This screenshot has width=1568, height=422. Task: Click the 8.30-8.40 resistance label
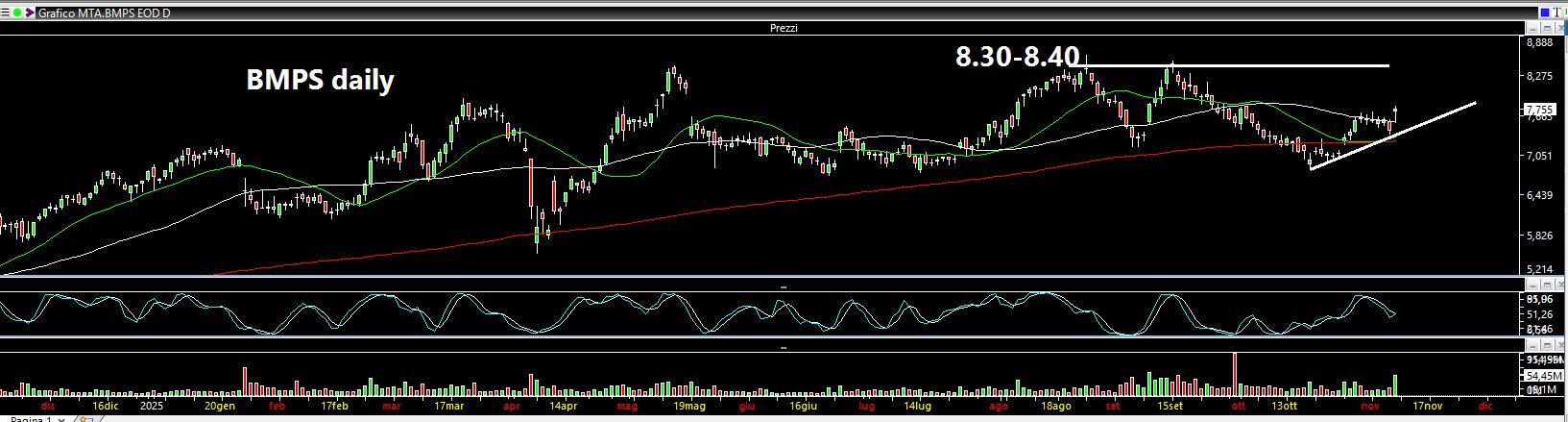click(1018, 57)
